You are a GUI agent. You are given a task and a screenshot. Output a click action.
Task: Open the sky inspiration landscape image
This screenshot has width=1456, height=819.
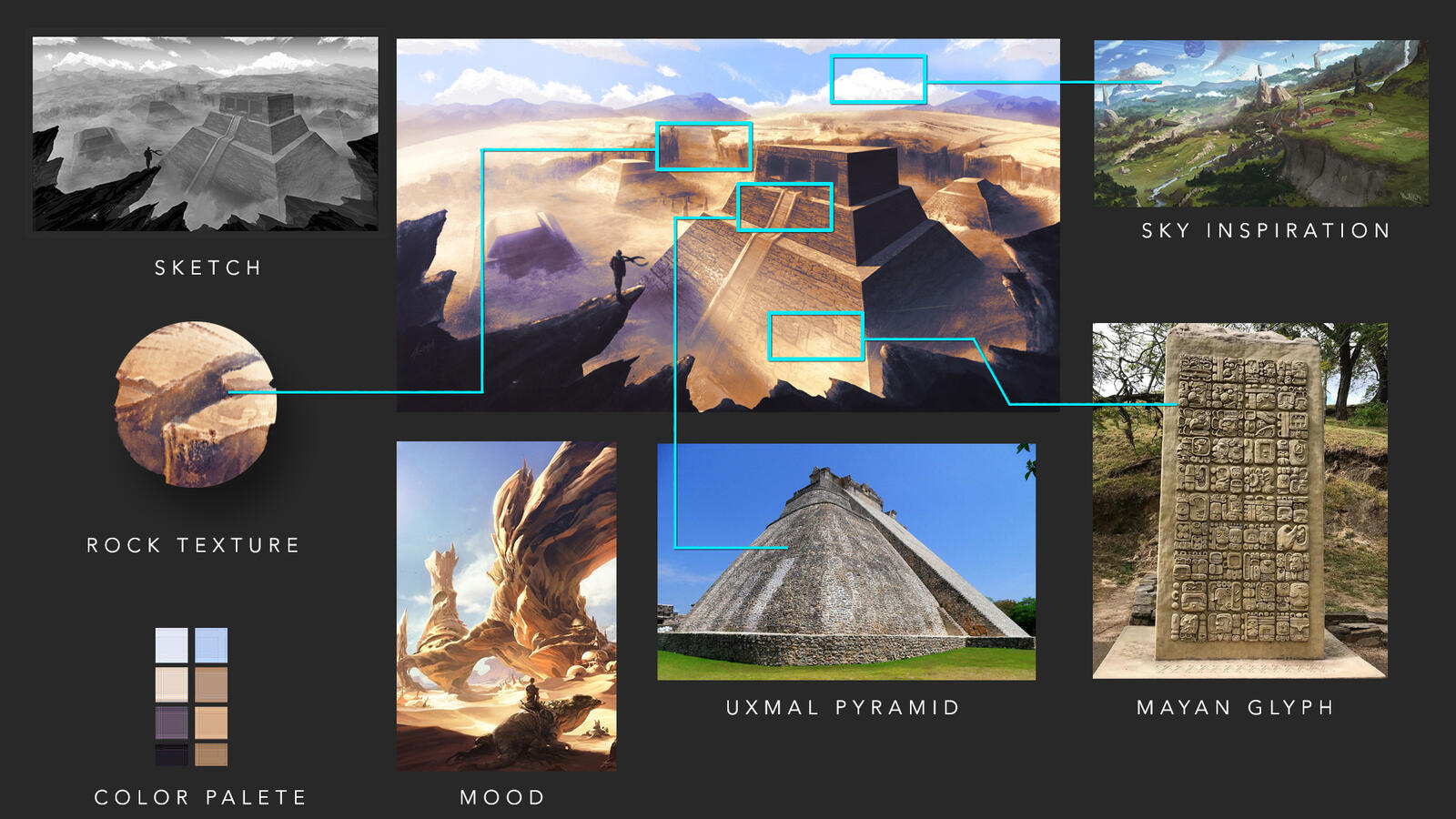click(1260, 123)
